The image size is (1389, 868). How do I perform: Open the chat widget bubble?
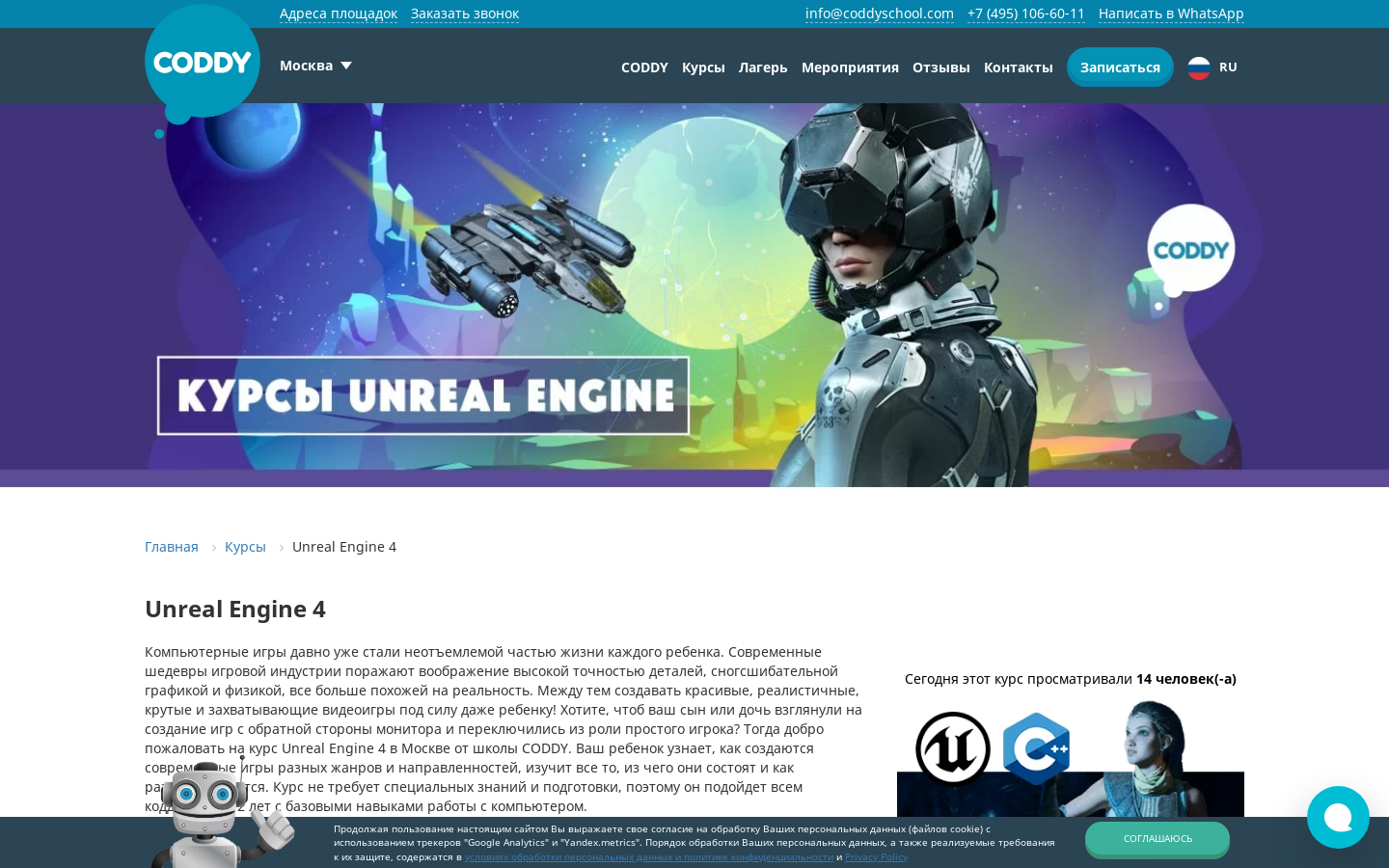click(x=1338, y=817)
